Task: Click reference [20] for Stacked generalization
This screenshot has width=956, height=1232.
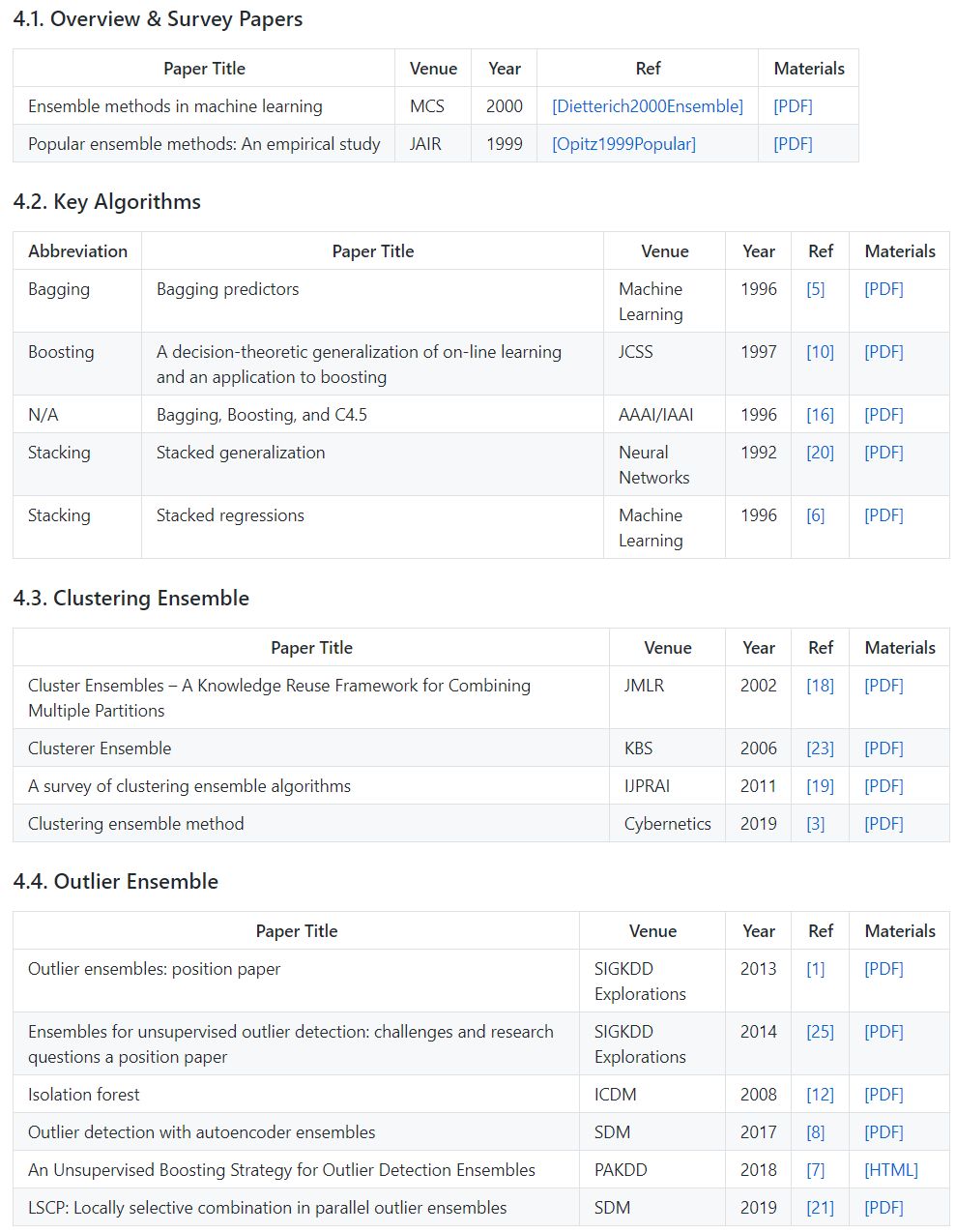Action: tap(820, 453)
